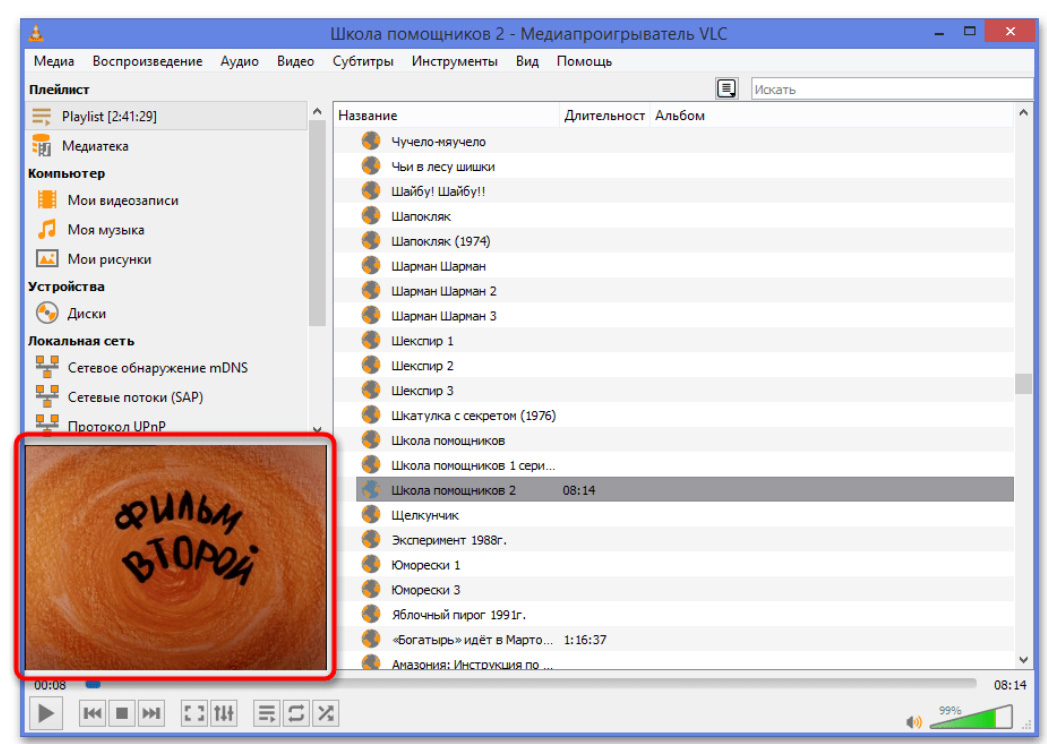Skip to the next track
Viewport: 1047px width, 744px height.
[x=150, y=713]
